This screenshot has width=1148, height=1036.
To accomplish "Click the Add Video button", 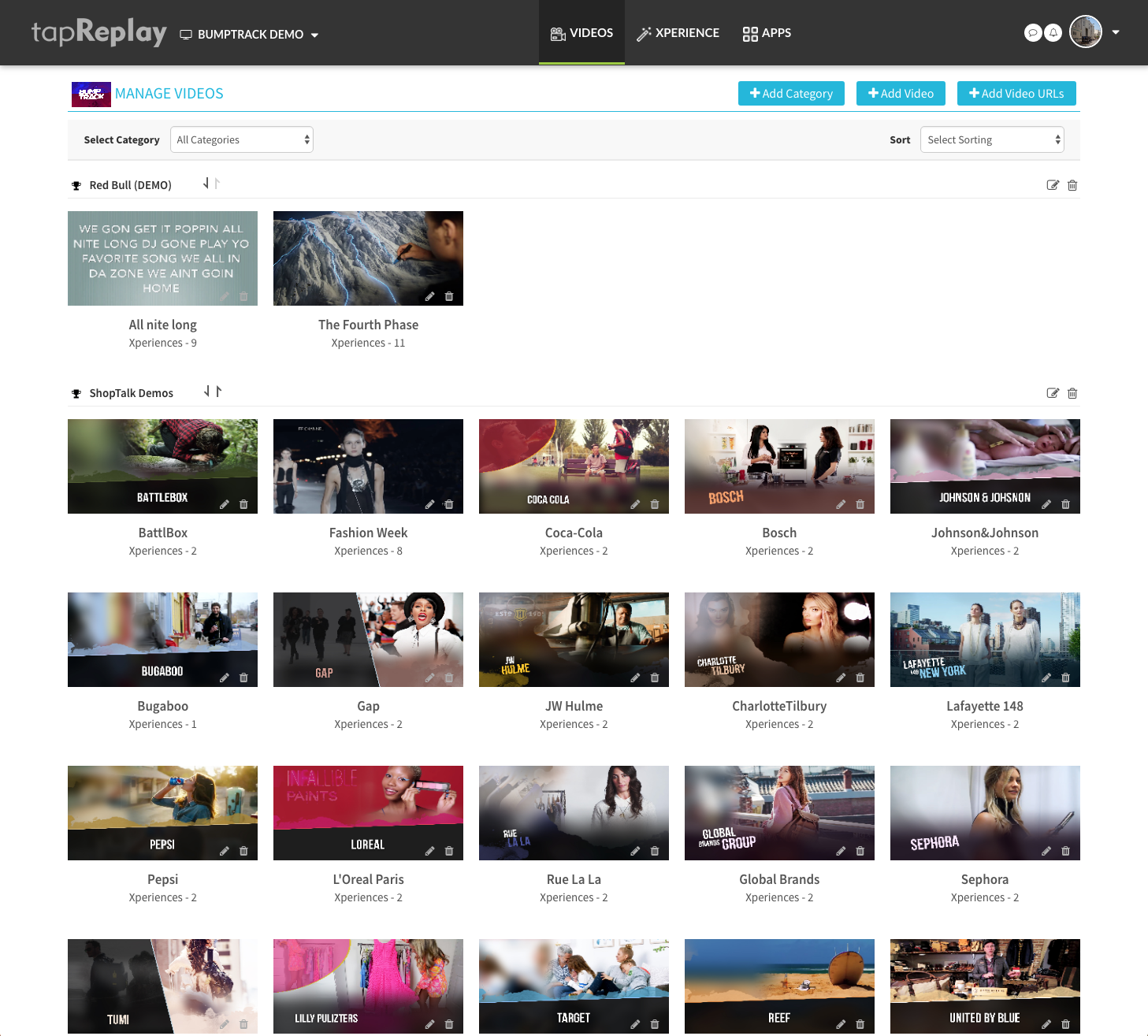I will (901, 93).
